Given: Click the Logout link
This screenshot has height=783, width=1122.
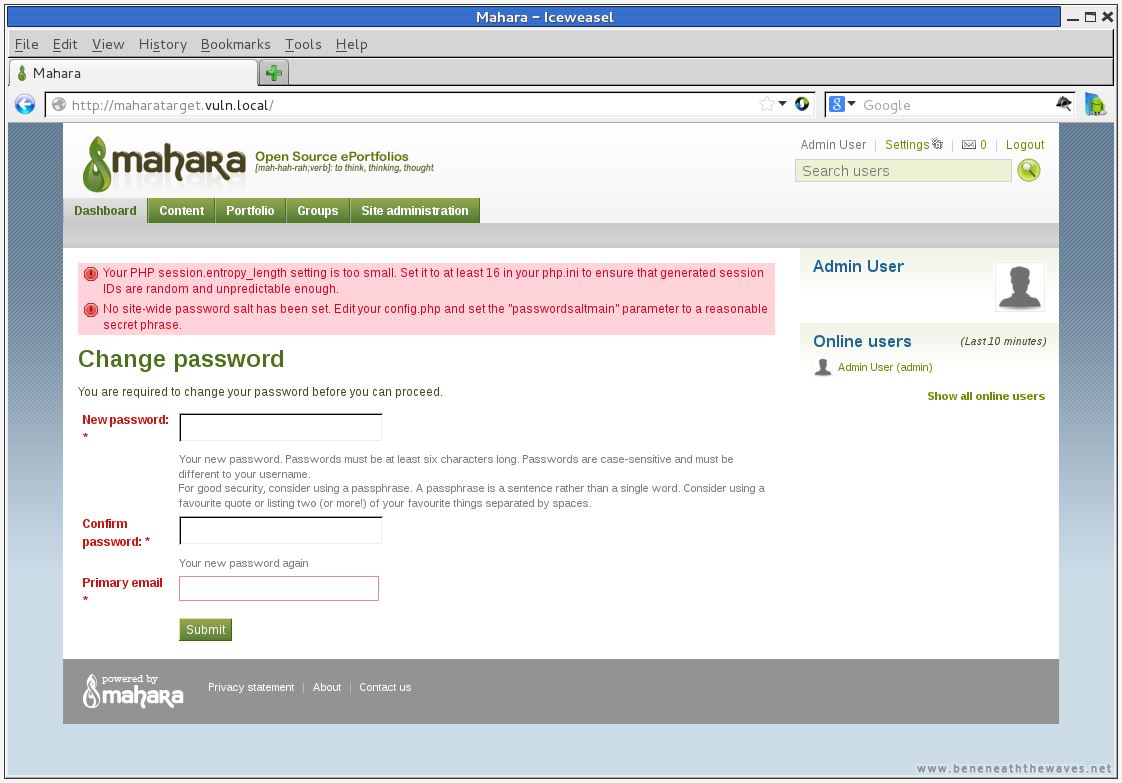Looking at the screenshot, I should (x=1025, y=145).
